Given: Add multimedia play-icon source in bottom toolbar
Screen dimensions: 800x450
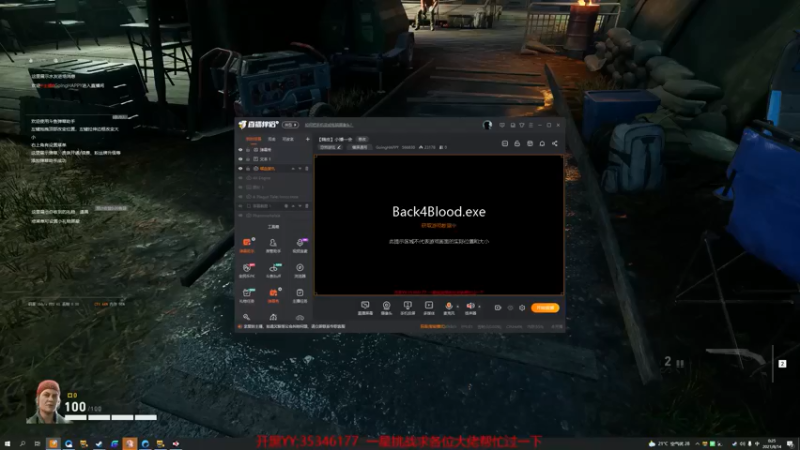Looking at the screenshot, I should (429, 307).
